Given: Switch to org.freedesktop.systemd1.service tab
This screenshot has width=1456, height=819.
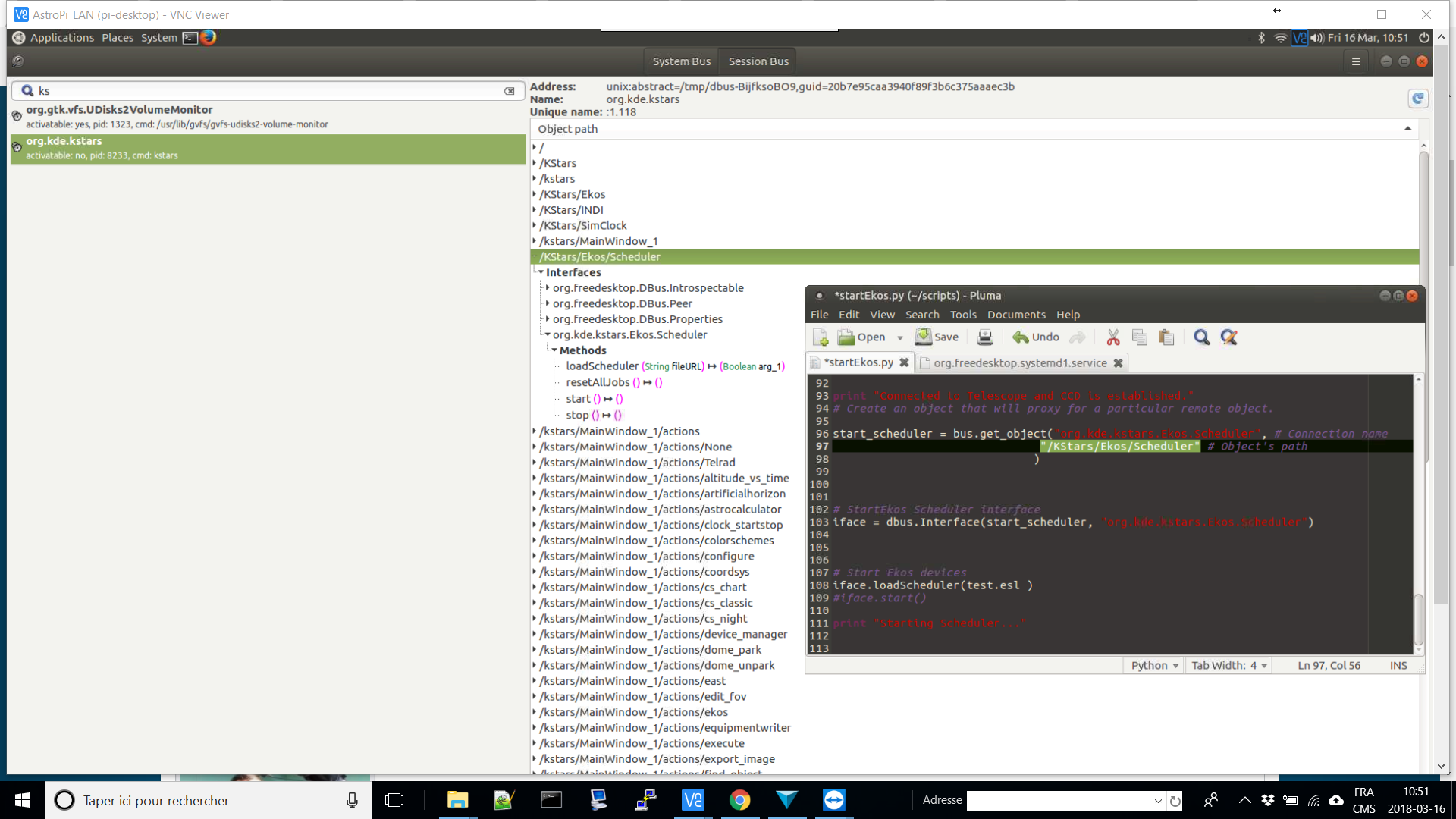Looking at the screenshot, I should point(1020,363).
